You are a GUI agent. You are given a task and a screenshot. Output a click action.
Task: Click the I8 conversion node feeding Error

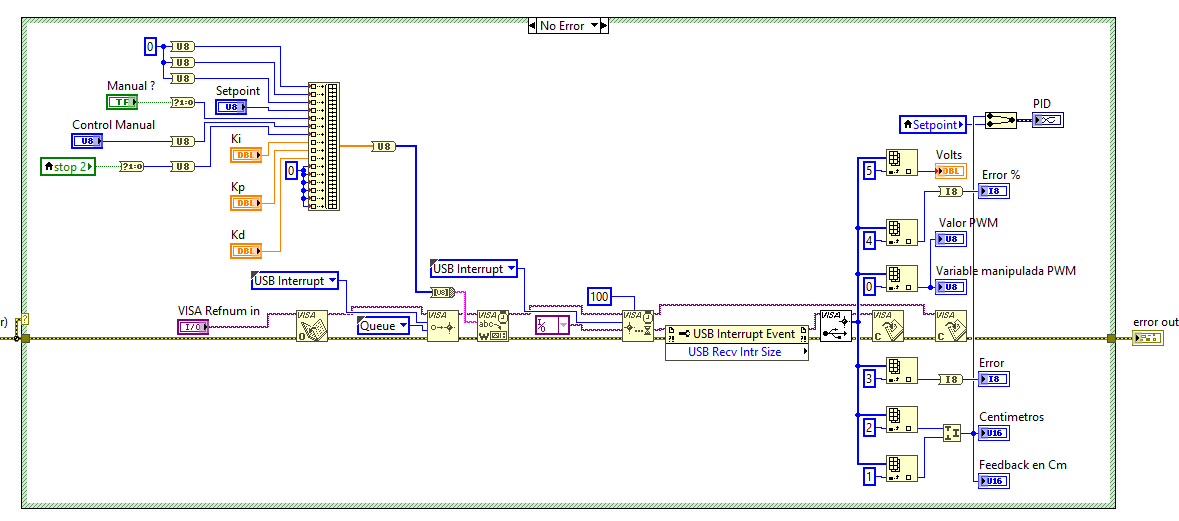click(x=952, y=380)
